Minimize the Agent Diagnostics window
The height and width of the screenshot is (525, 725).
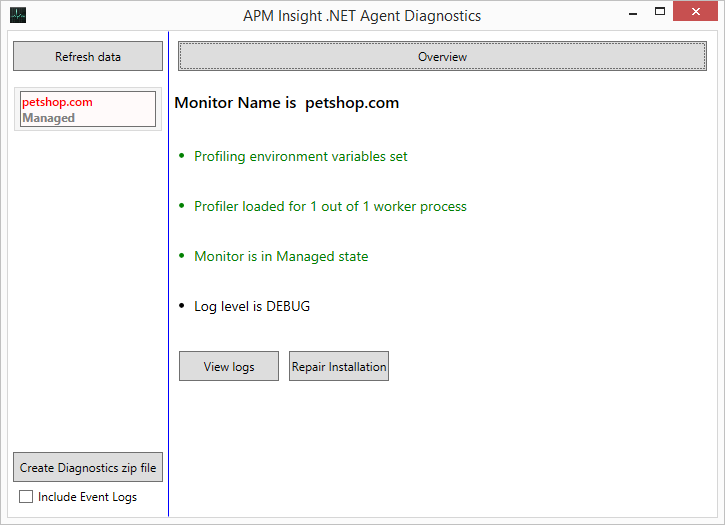pyautogui.click(x=631, y=15)
